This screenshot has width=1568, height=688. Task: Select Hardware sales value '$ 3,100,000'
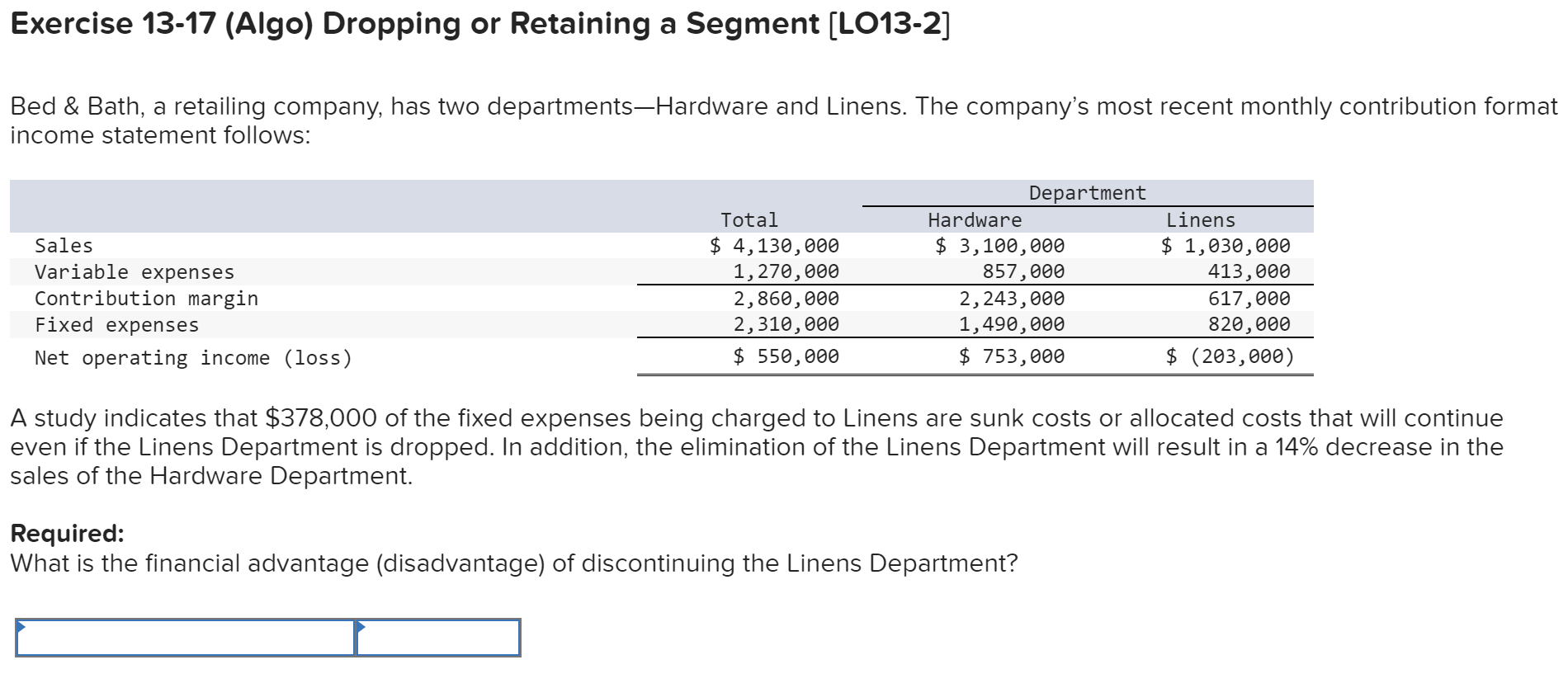[999, 246]
